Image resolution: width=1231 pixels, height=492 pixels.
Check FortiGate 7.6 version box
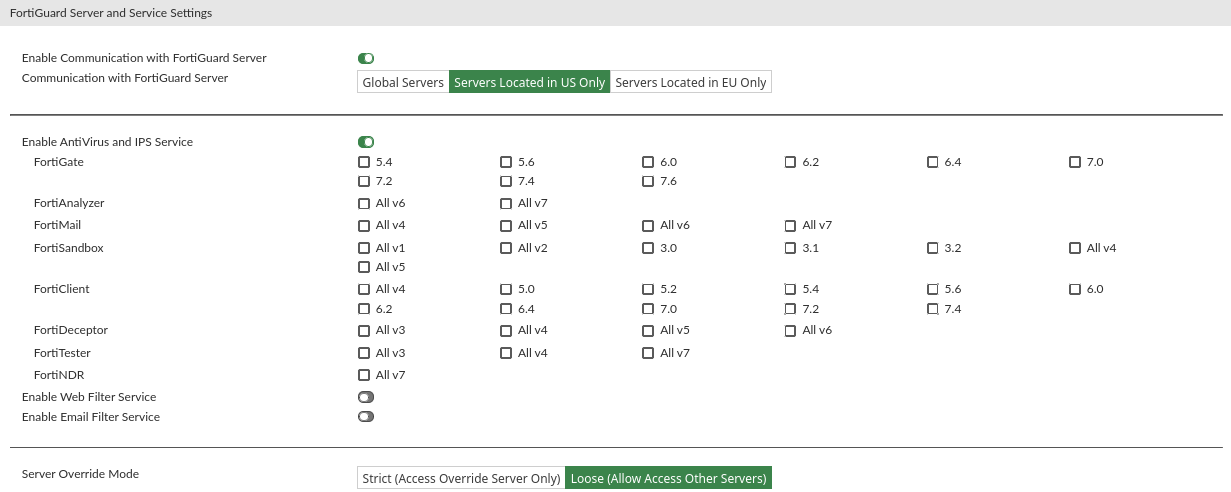pyautogui.click(x=648, y=182)
